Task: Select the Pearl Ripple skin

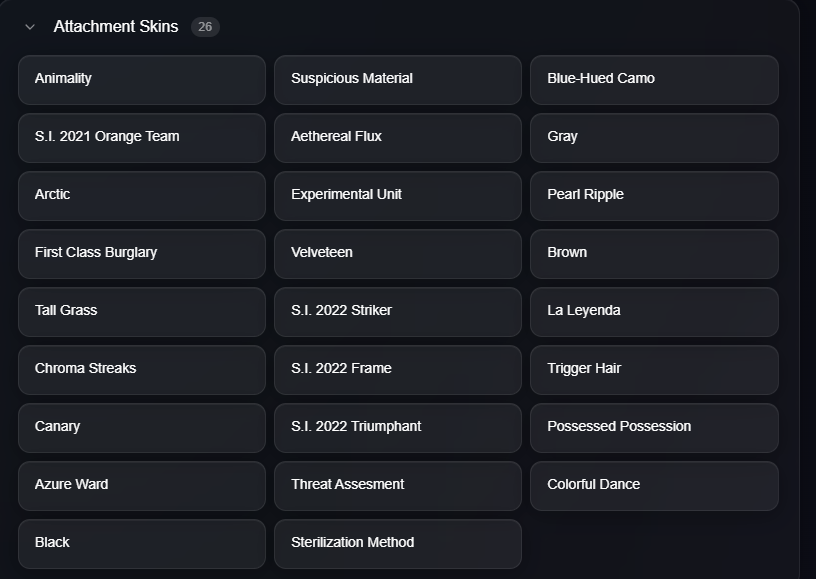Action: coord(653,195)
